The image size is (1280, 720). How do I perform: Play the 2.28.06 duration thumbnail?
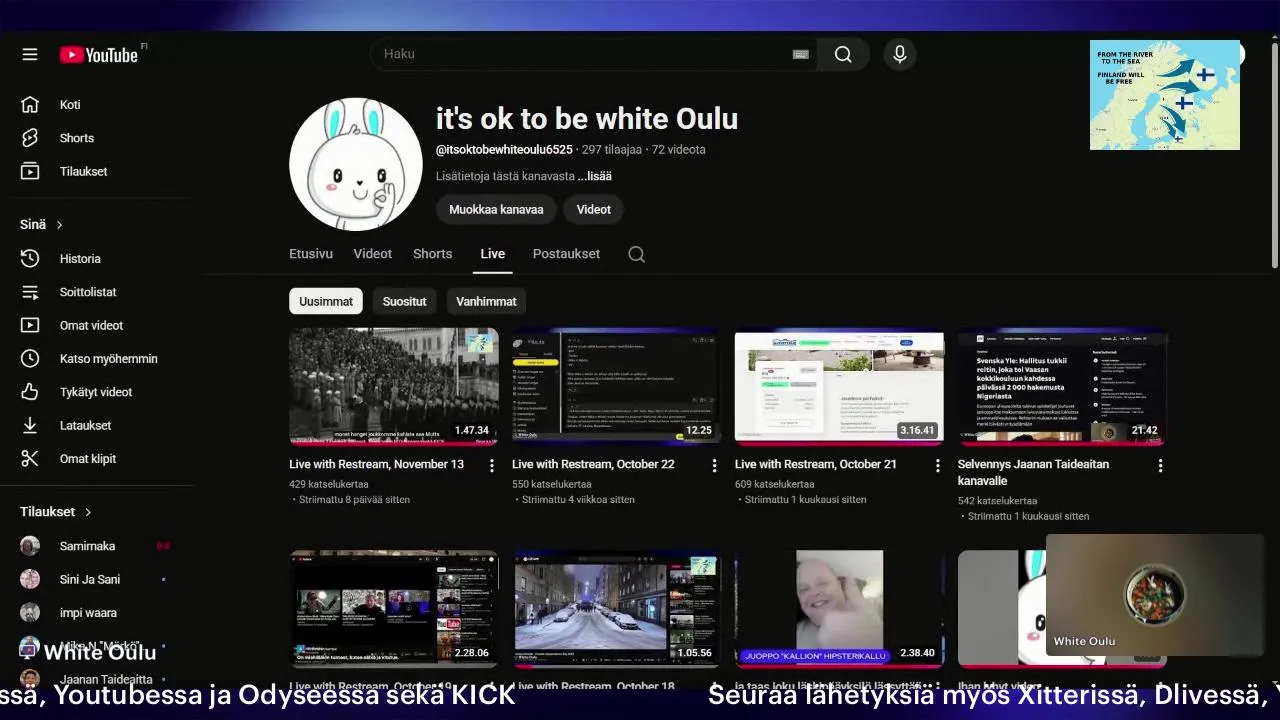pos(394,608)
